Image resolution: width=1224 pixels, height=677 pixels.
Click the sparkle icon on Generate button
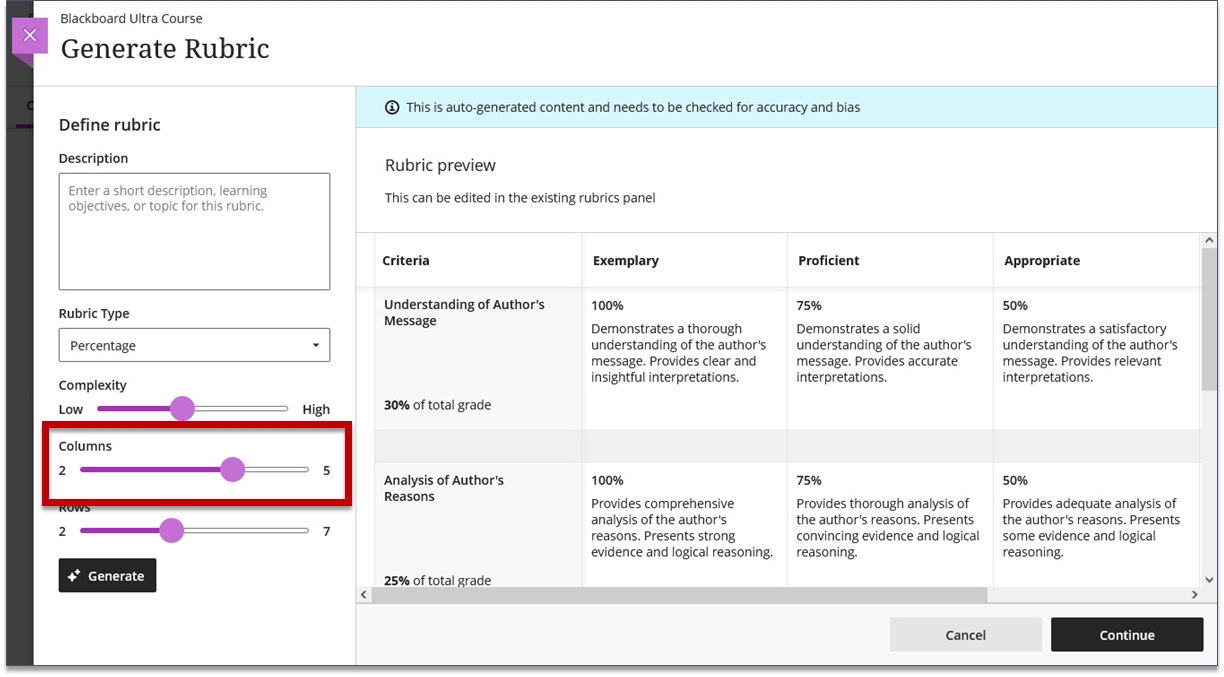(74, 576)
